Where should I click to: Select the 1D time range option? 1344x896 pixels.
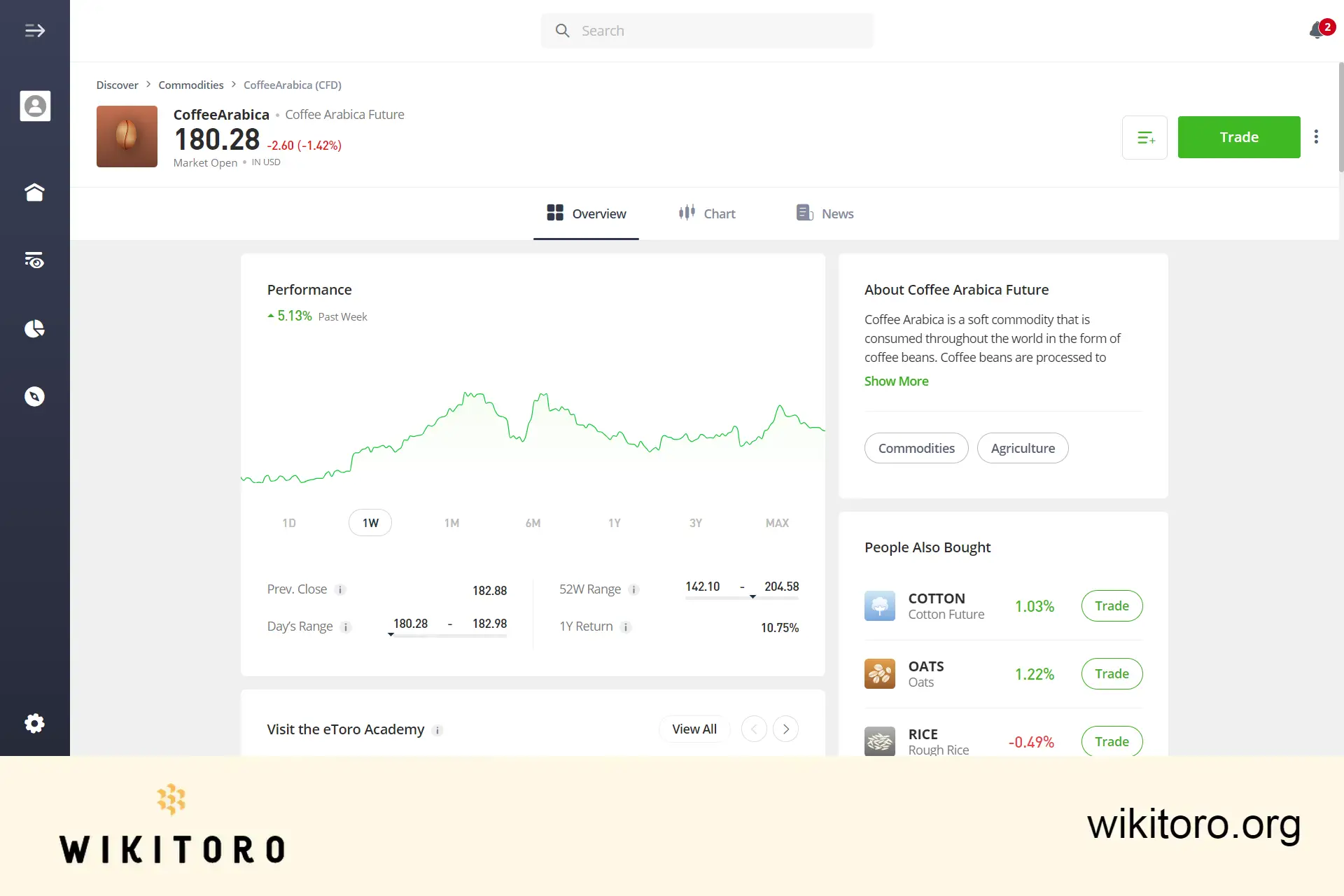click(289, 522)
